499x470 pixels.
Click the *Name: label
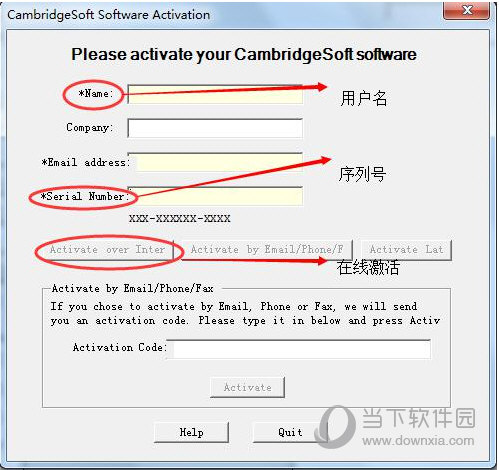[x=96, y=94]
